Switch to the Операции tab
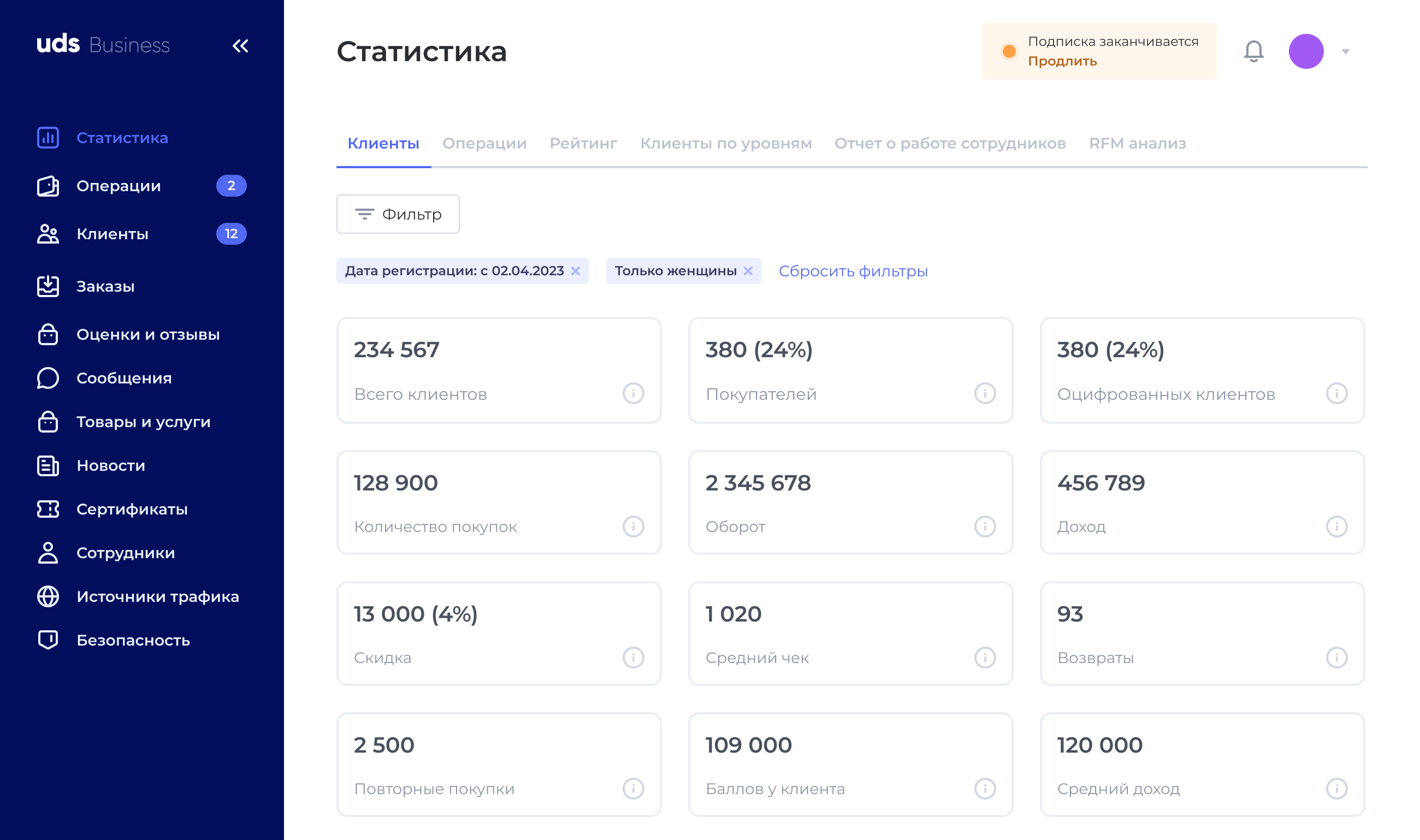Viewport: 1420px width, 840px height. [484, 143]
